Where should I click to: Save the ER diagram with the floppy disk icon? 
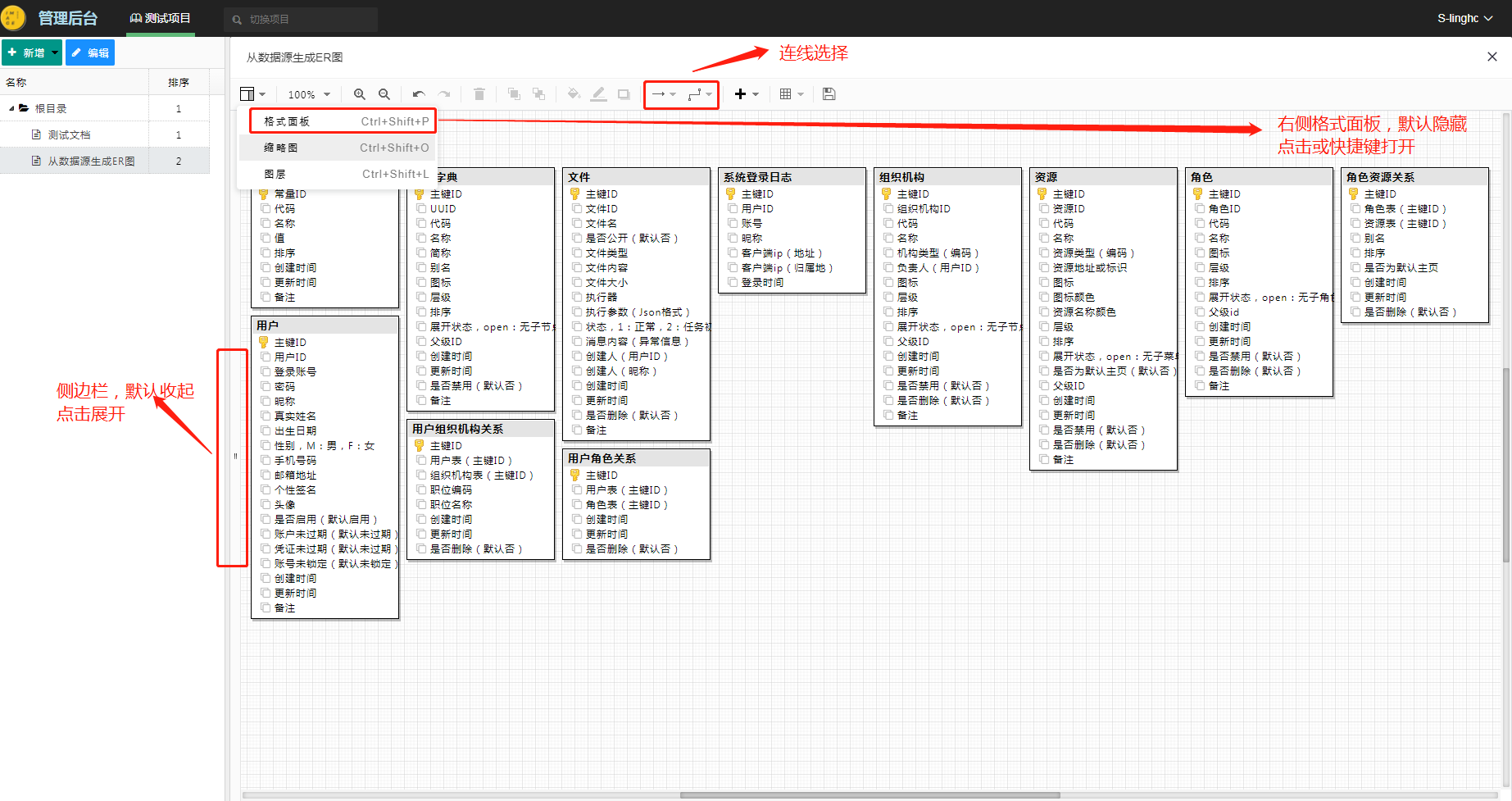pos(829,94)
